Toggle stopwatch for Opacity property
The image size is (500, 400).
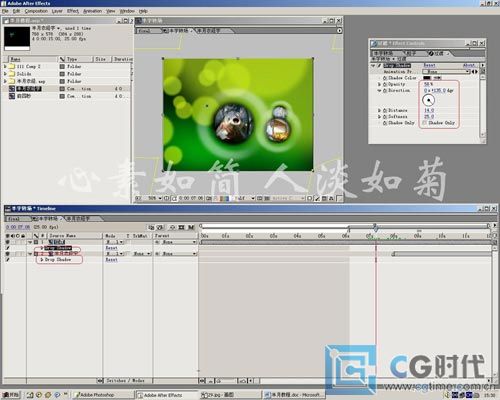click(385, 84)
